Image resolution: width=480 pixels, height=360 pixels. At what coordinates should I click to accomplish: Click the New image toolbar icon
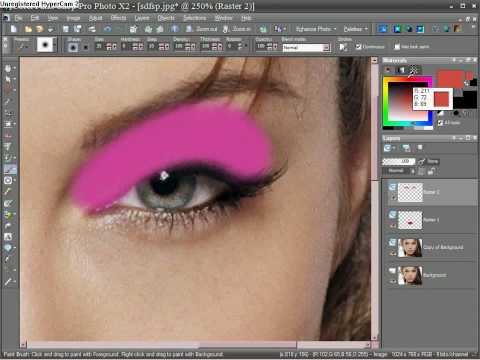[14, 29]
